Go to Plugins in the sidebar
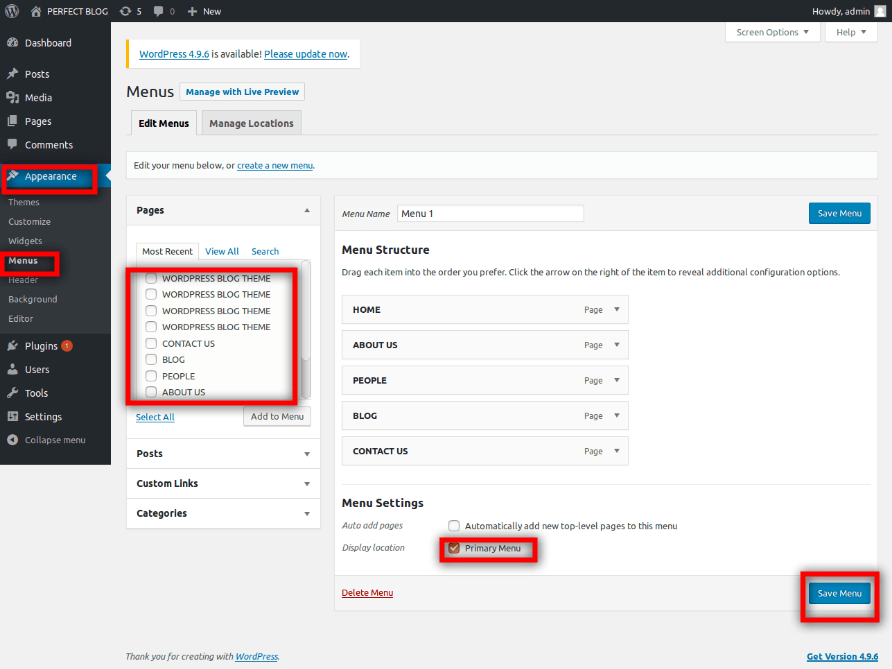 [x=41, y=346]
